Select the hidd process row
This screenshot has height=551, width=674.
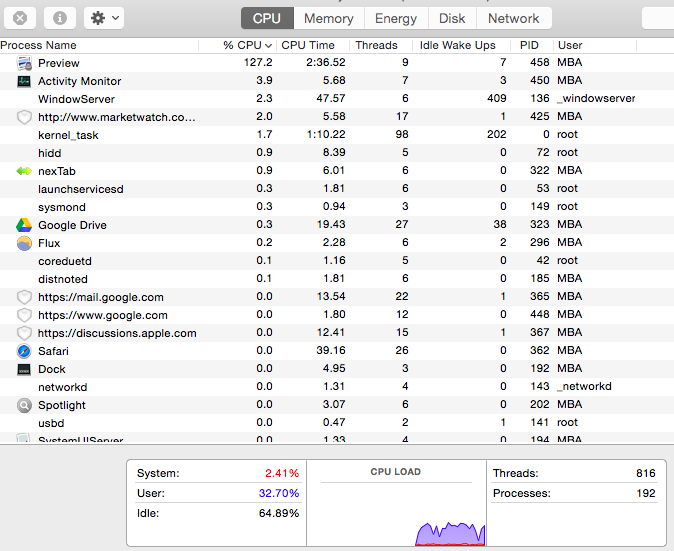coord(337,153)
